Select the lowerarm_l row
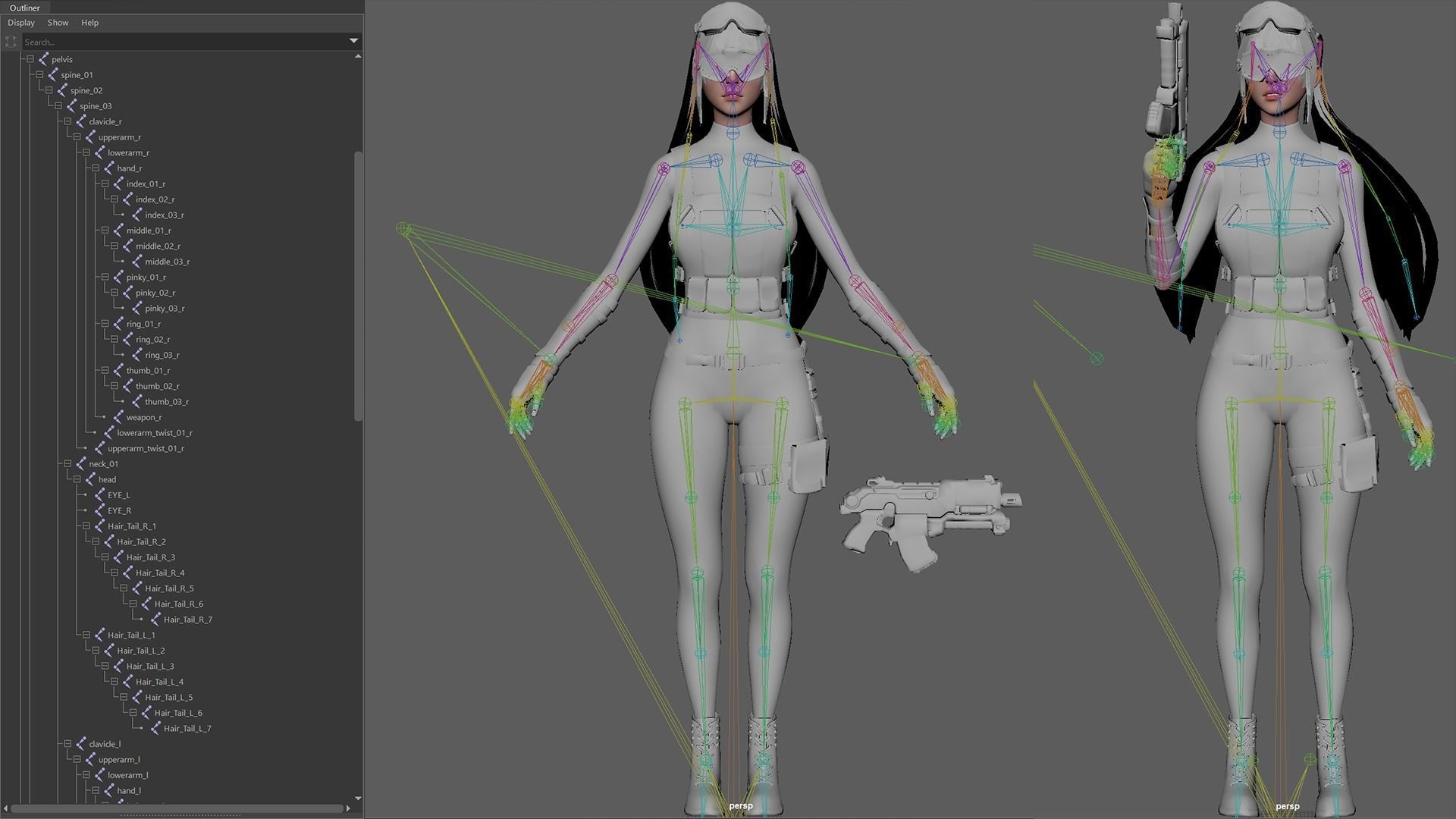The width and height of the screenshot is (1456, 819). [x=127, y=775]
